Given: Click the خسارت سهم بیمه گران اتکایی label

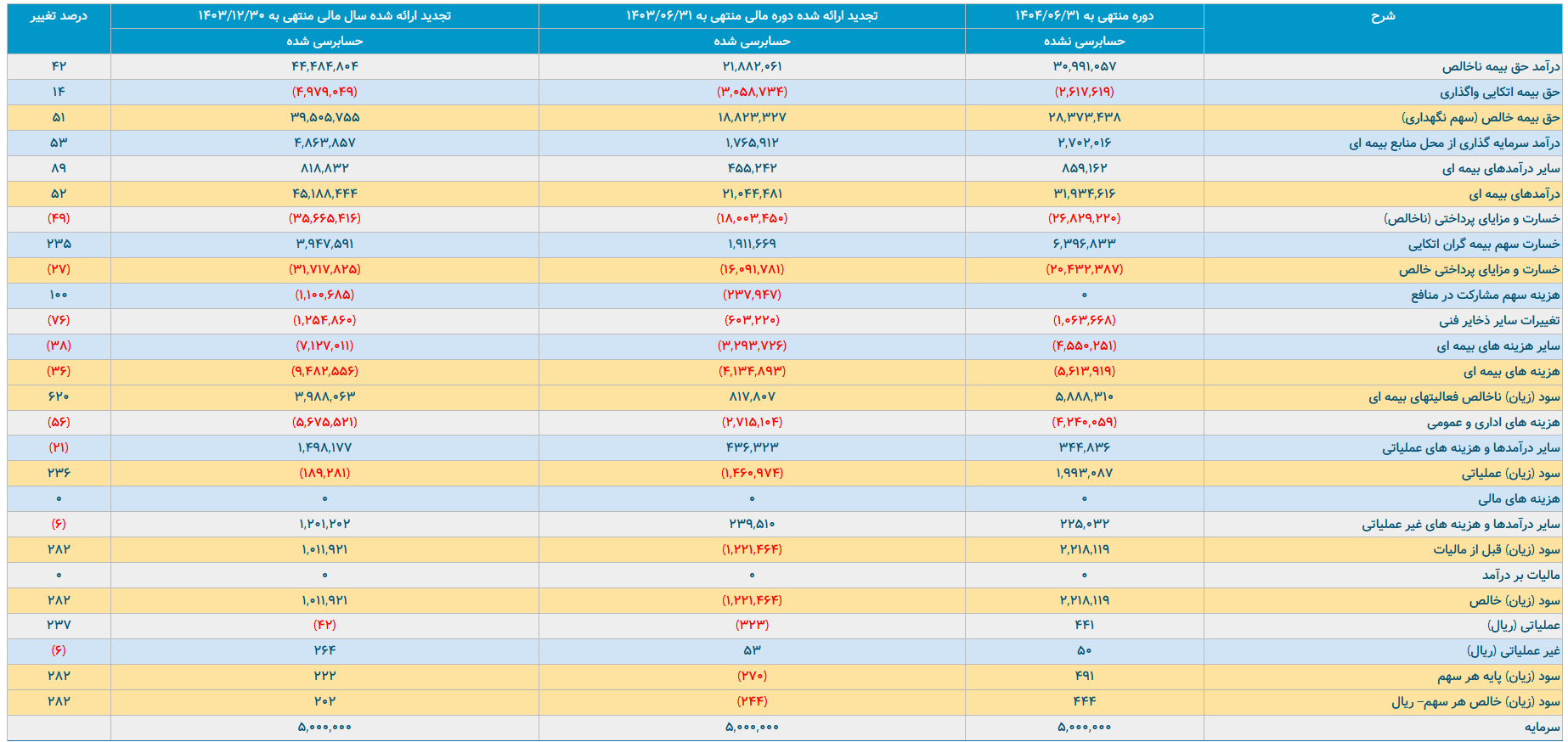Looking at the screenshot, I should click(x=1484, y=245).
